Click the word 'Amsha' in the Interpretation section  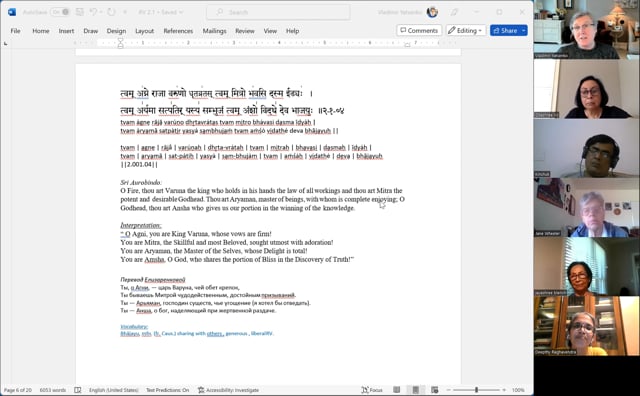(154, 259)
